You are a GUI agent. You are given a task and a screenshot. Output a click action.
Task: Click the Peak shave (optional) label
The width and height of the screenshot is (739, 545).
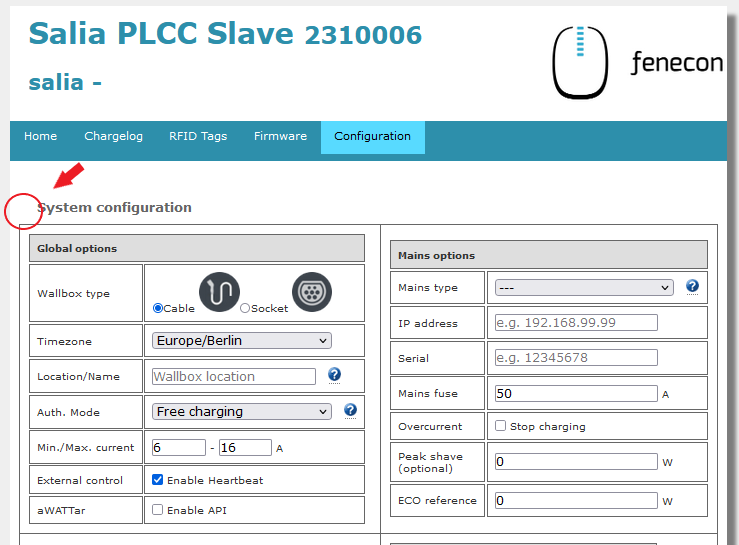click(x=430, y=462)
